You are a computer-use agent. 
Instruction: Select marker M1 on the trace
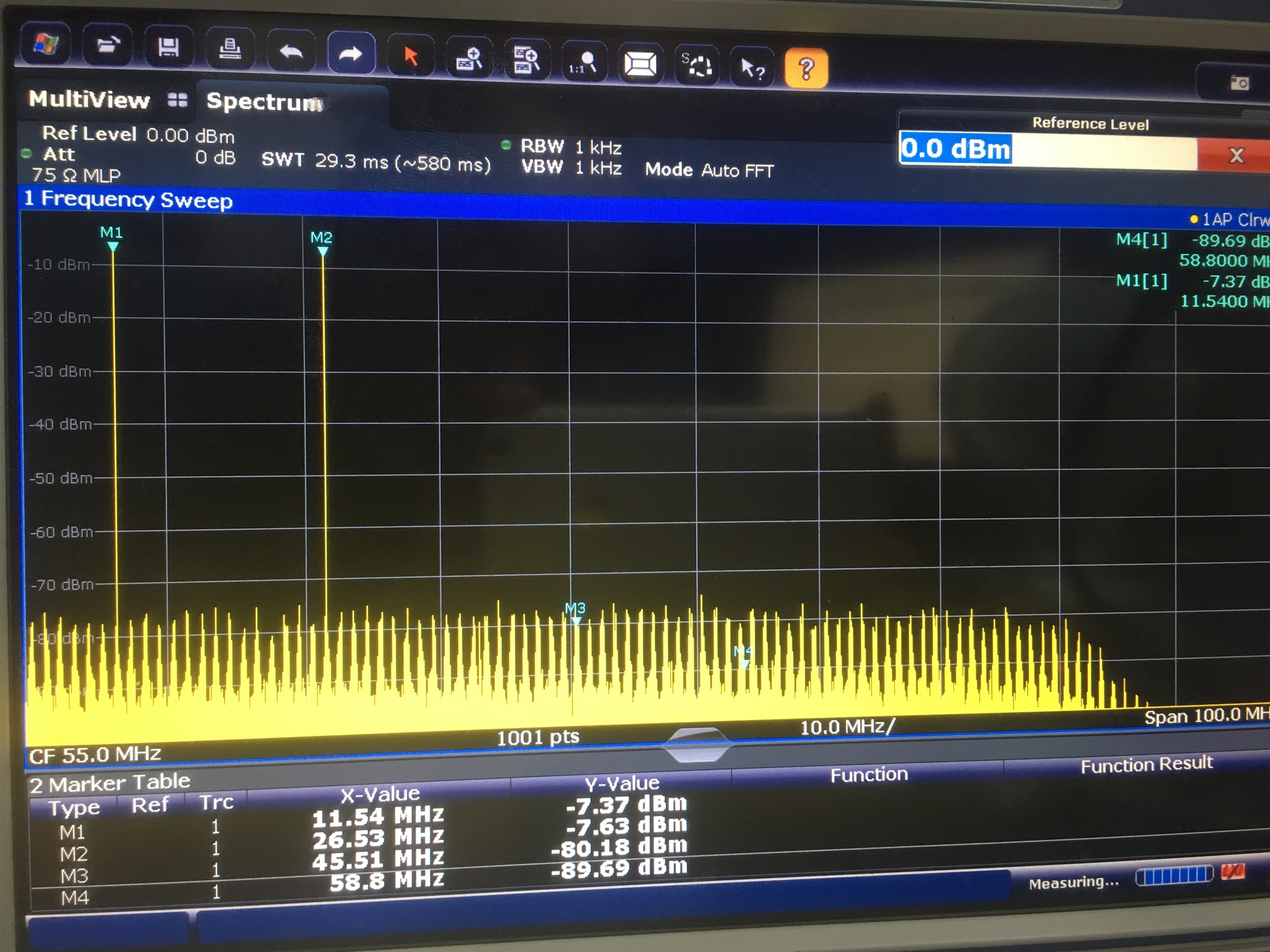(113, 239)
